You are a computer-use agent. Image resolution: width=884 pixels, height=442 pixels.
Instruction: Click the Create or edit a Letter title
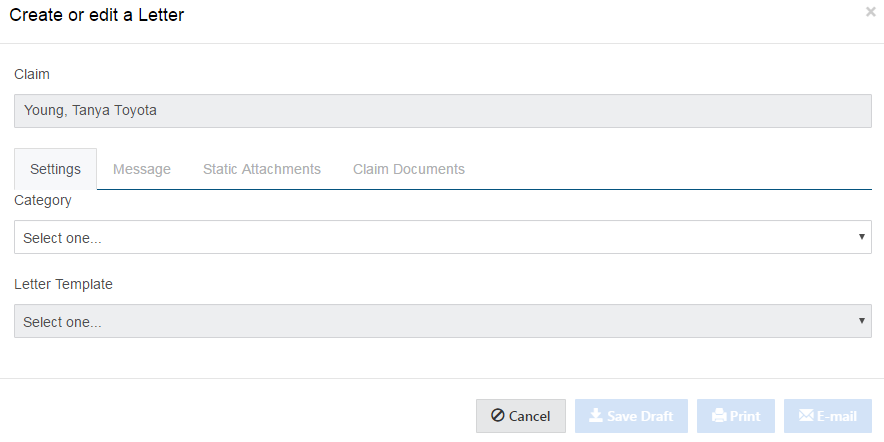tap(97, 15)
